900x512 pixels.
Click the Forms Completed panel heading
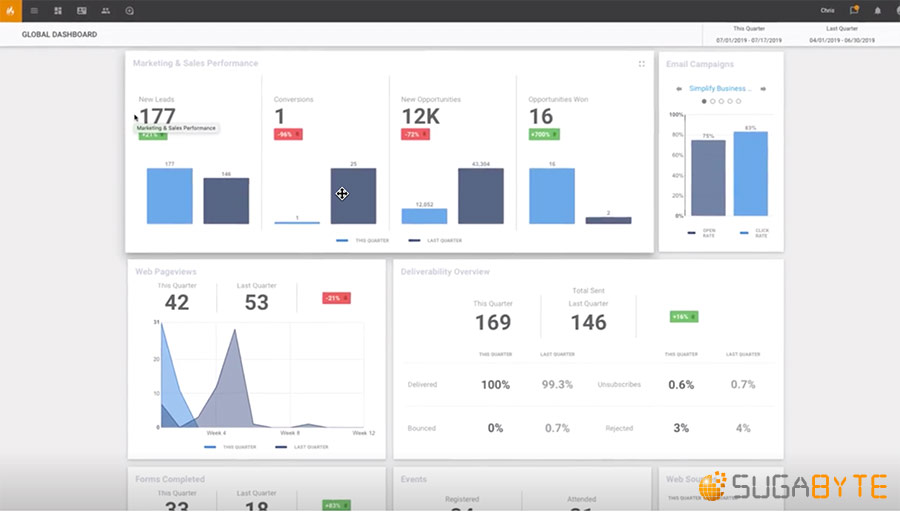[x=170, y=479]
